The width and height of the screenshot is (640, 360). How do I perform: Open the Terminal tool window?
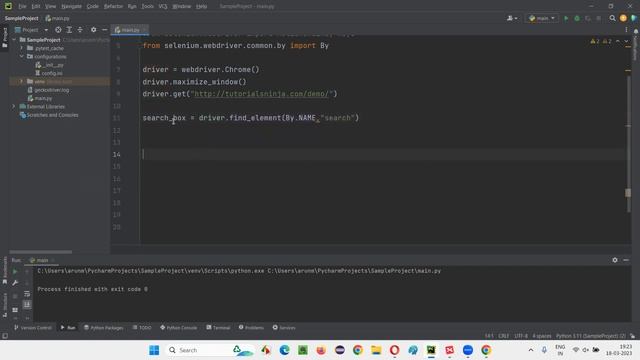pyautogui.click(x=218, y=328)
